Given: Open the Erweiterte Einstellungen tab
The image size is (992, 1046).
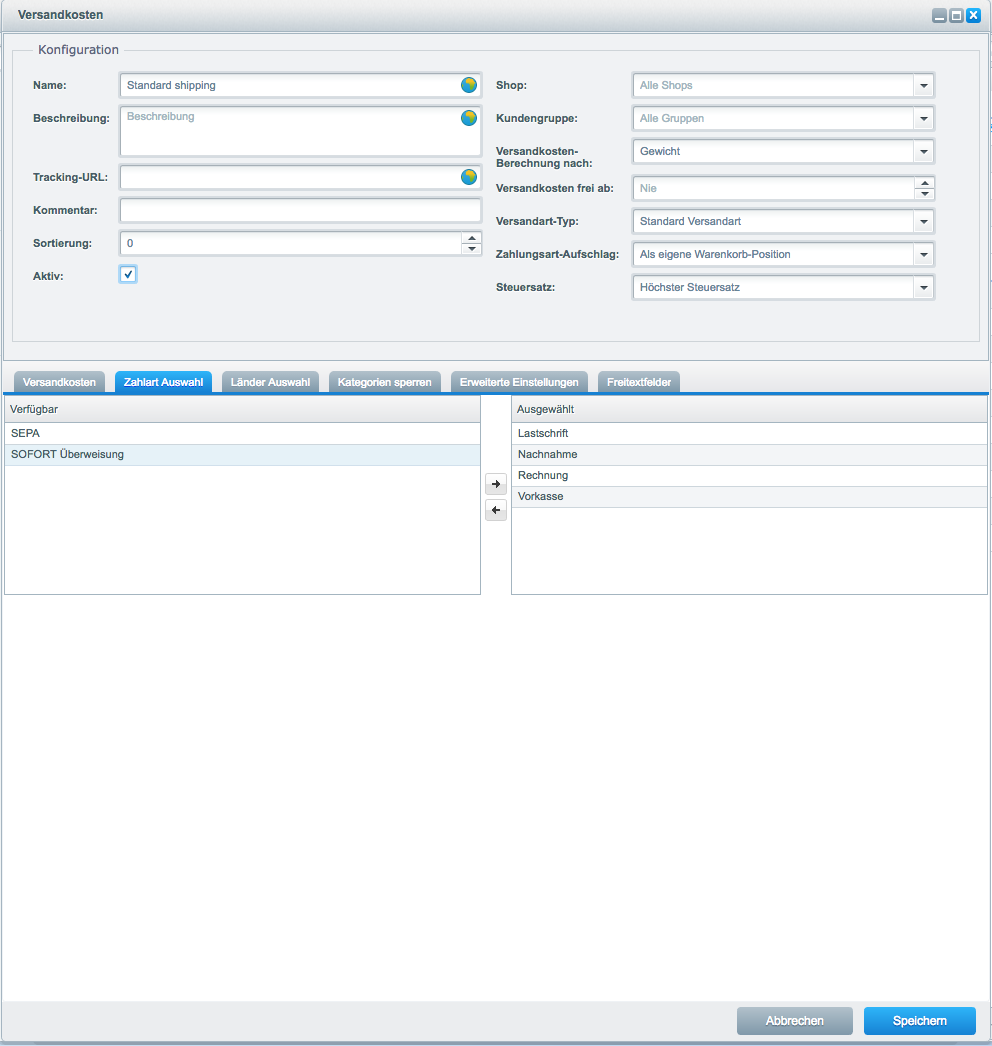Looking at the screenshot, I should pos(519,382).
